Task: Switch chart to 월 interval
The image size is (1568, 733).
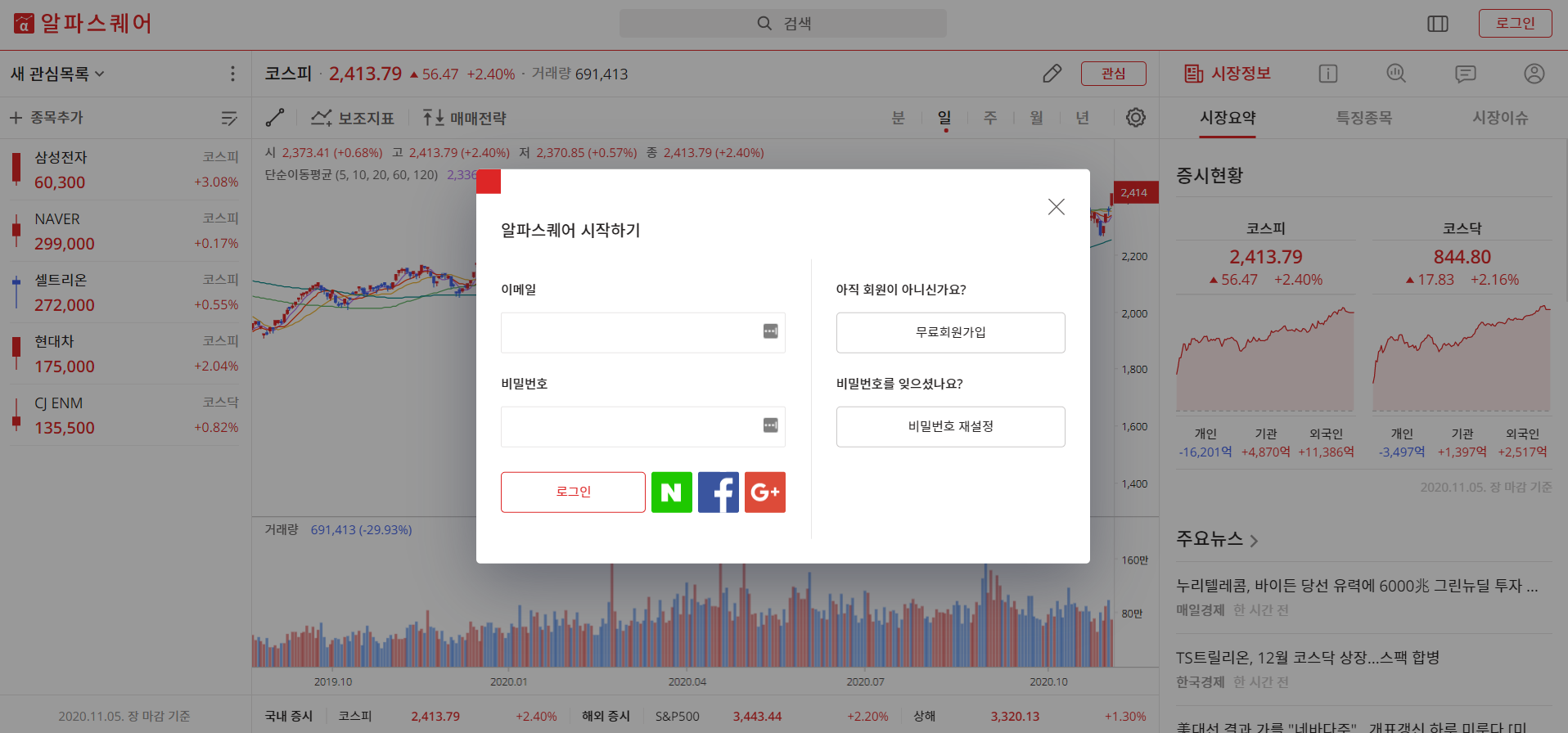Action: pos(1037,118)
